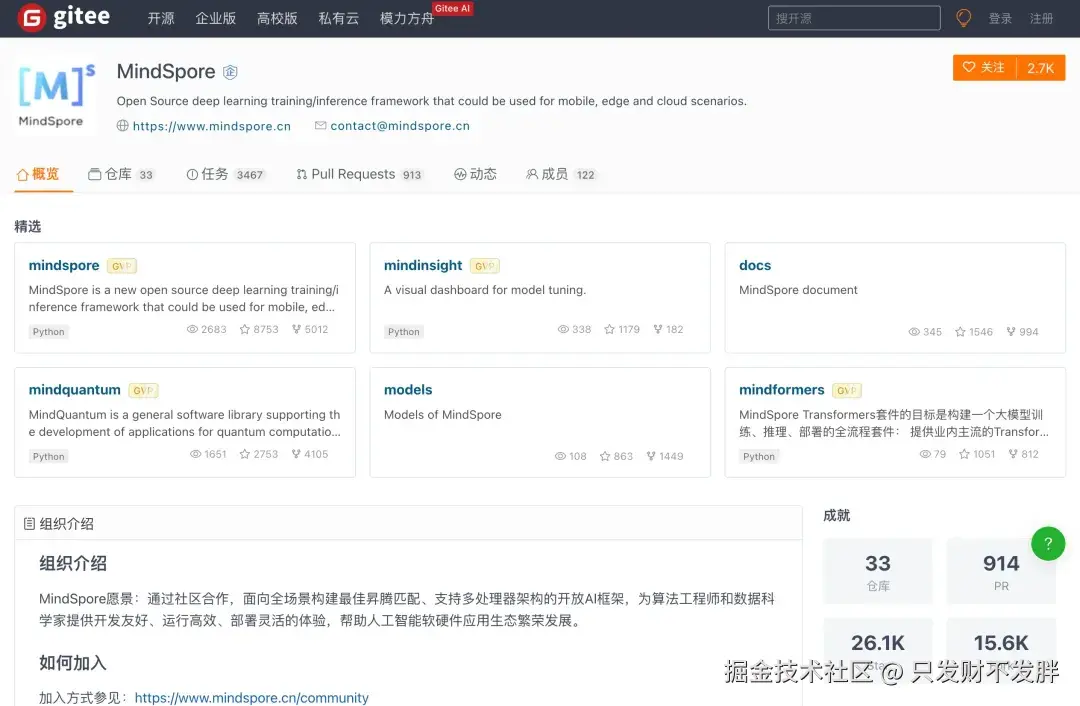
Task: Follow the community link under 如何加入
Action: click(x=251, y=697)
